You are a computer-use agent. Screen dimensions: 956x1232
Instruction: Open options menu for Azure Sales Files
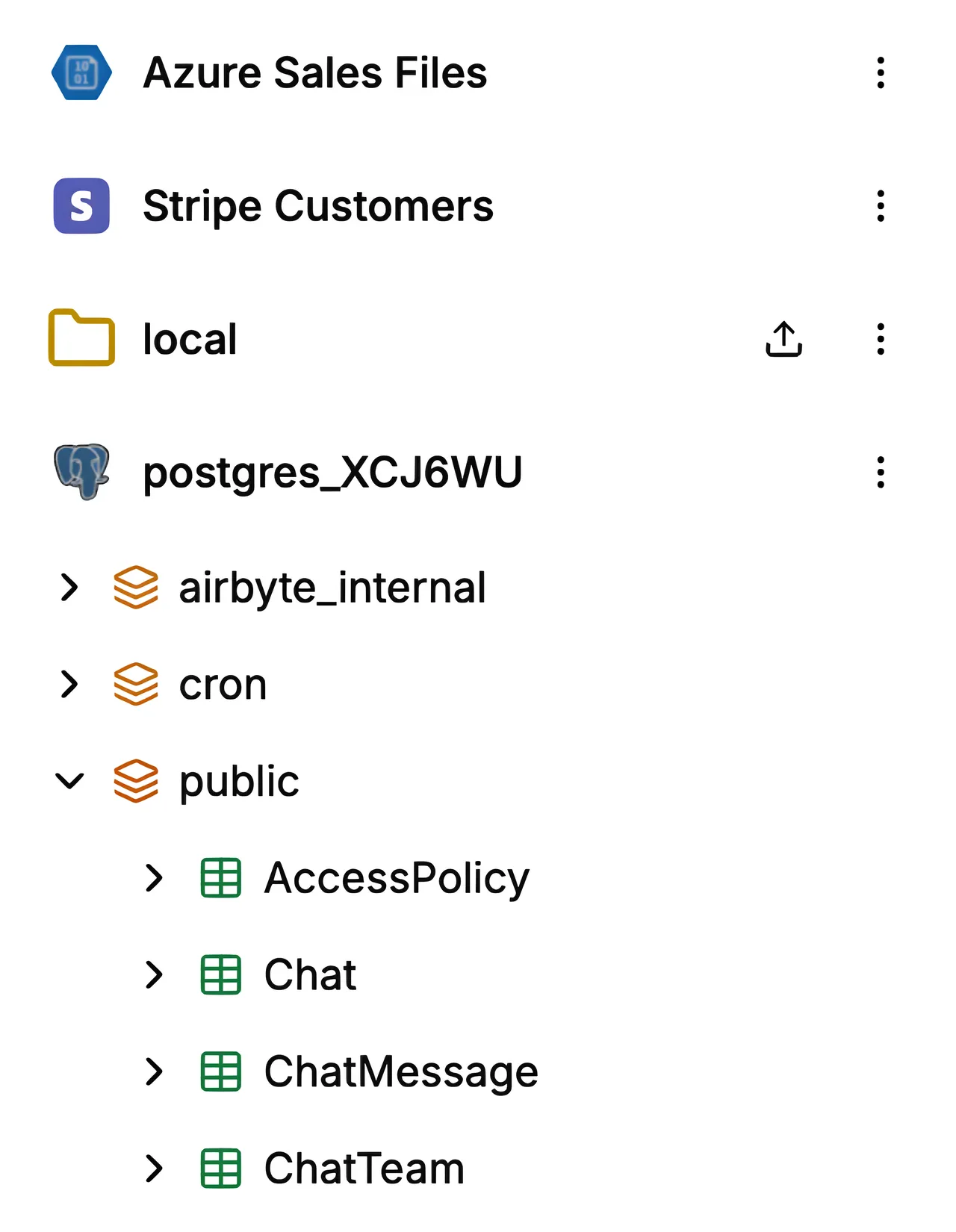tap(881, 73)
